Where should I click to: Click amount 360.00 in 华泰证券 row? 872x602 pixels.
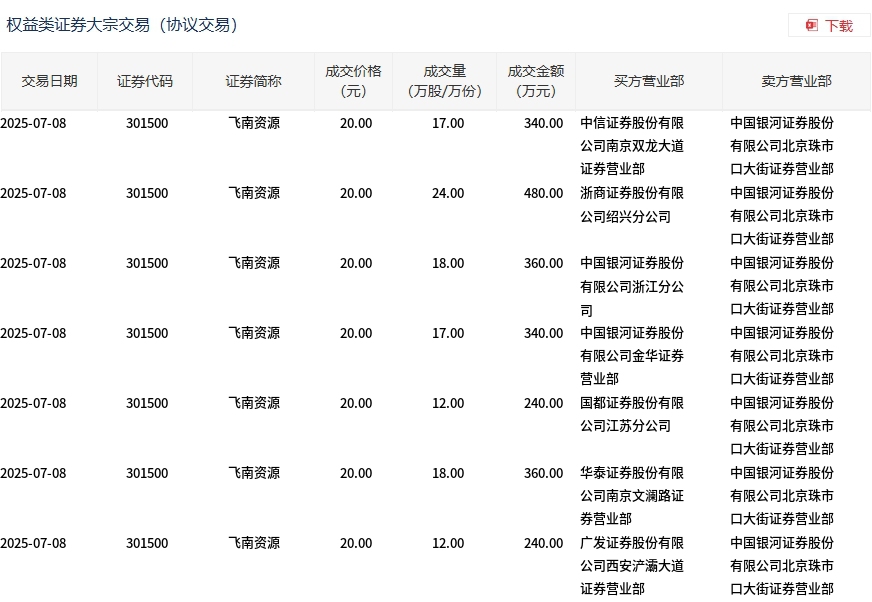tap(543, 473)
